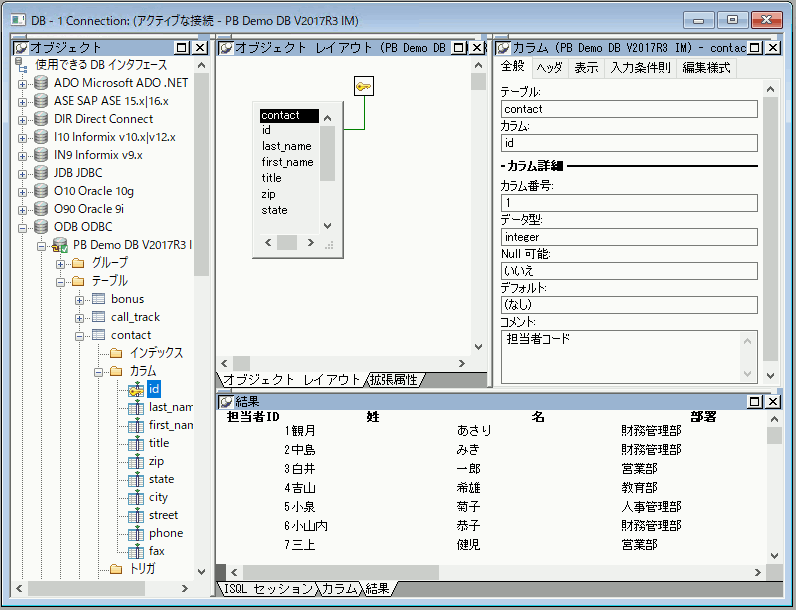Switch to the ヘッダ tab

[x=549, y=68]
